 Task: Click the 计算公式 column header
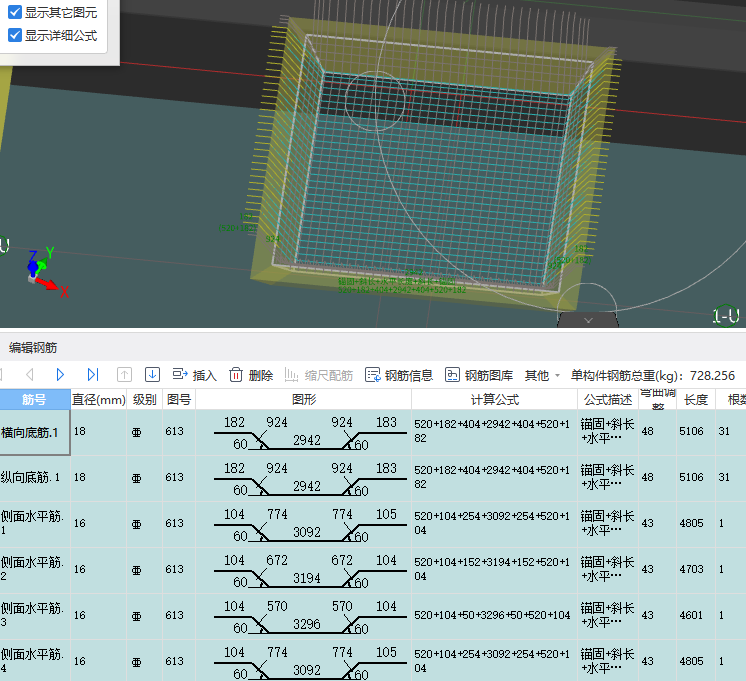(494, 399)
